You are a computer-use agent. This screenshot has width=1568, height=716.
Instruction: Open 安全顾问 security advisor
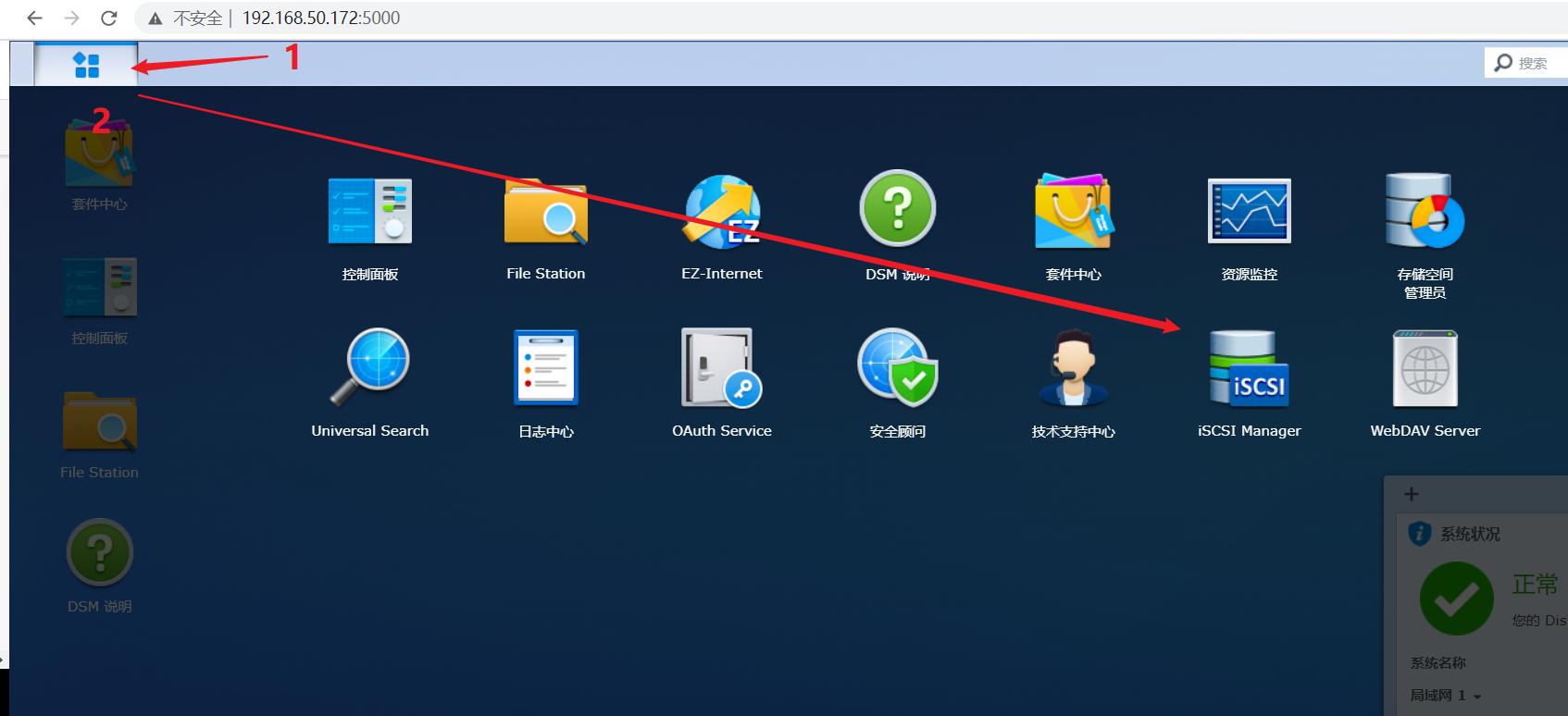(x=898, y=367)
